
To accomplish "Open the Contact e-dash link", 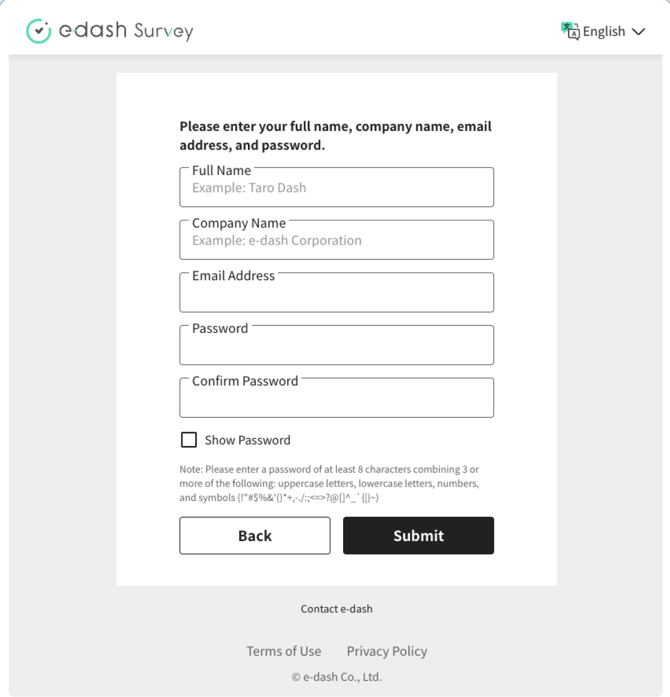I will [337, 609].
